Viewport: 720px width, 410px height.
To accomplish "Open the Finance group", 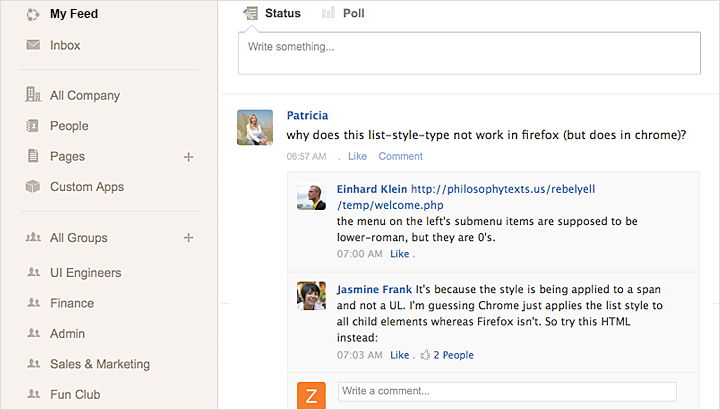I will click(72, 303).
